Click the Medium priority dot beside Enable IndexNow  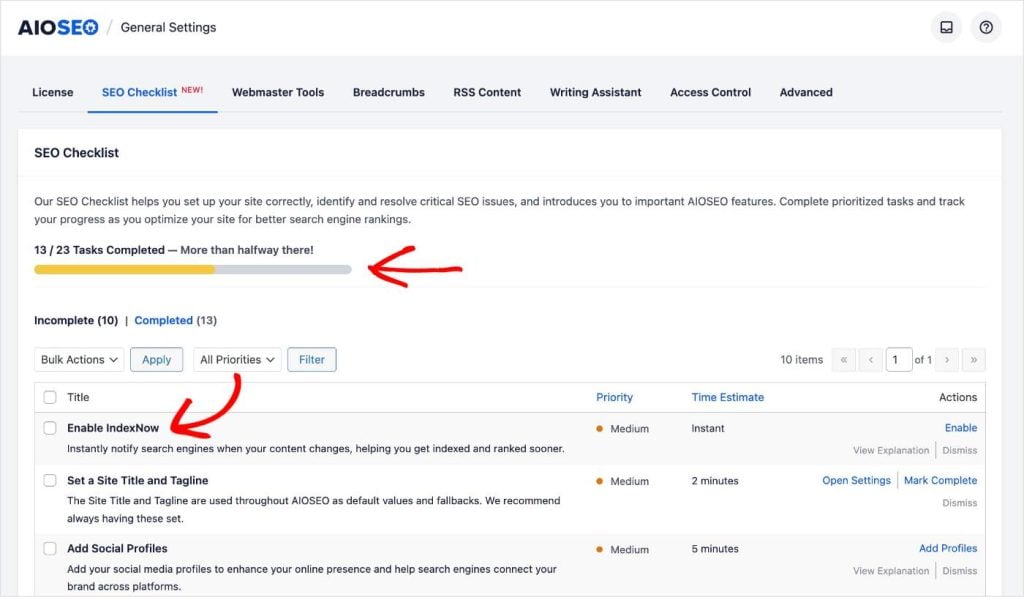pyautogui.click(x=601, y=429)
